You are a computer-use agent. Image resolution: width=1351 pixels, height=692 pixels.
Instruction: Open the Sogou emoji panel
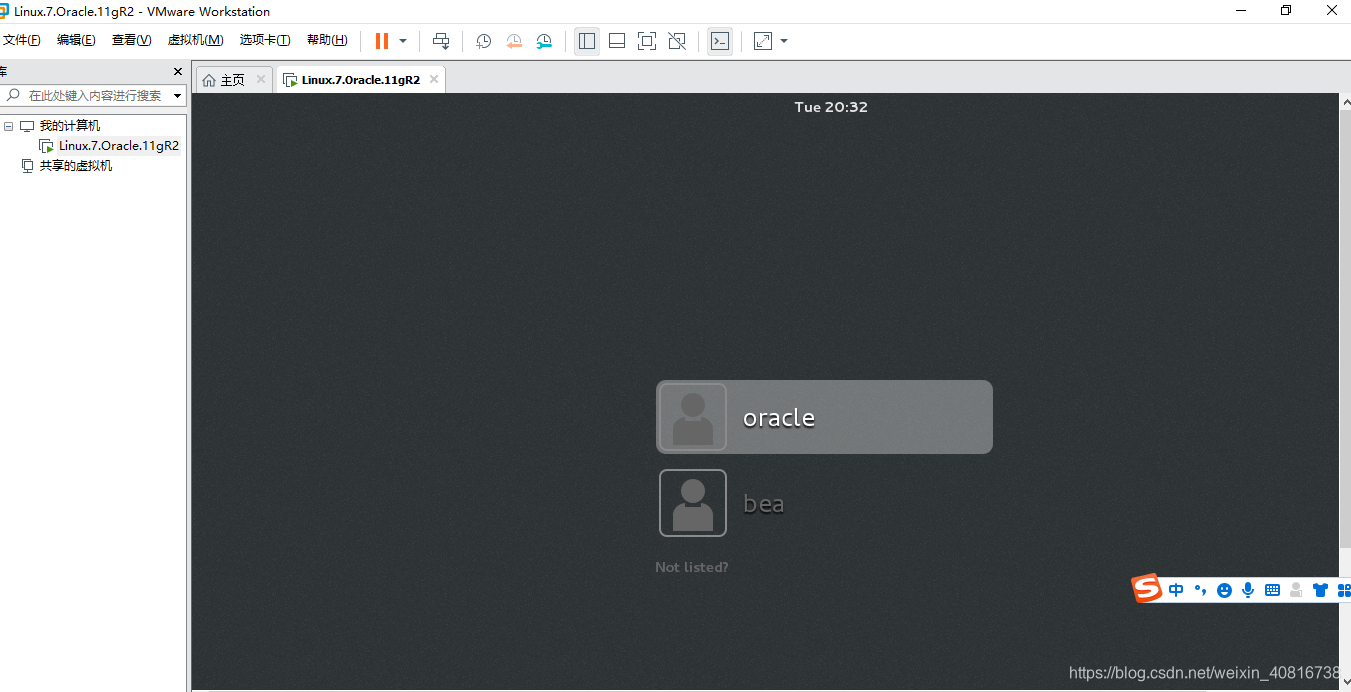tap(1224, 590)
